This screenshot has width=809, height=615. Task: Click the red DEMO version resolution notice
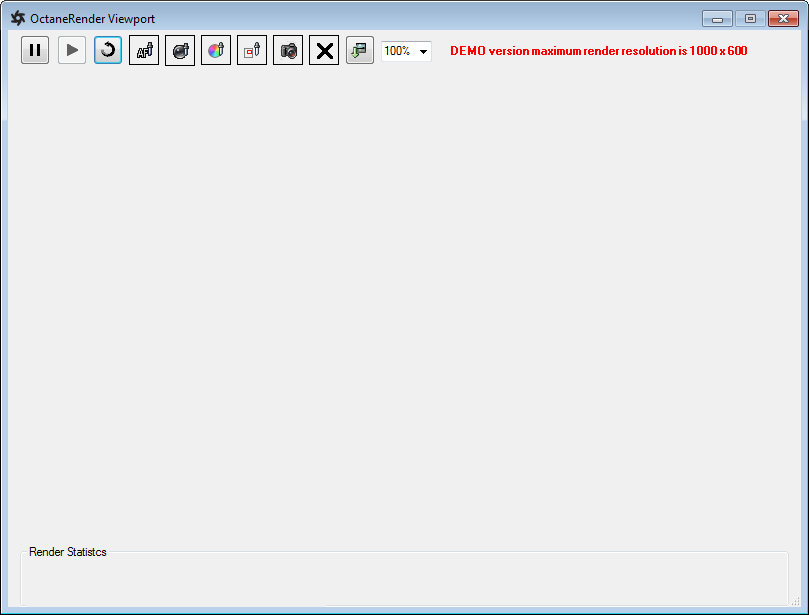(x=598, y=51)
